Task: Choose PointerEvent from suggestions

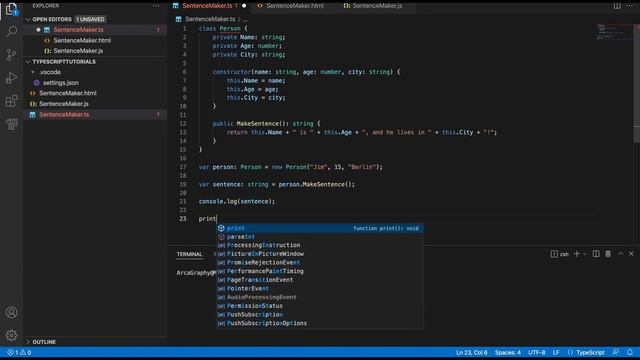Action: tap(320, 289)
